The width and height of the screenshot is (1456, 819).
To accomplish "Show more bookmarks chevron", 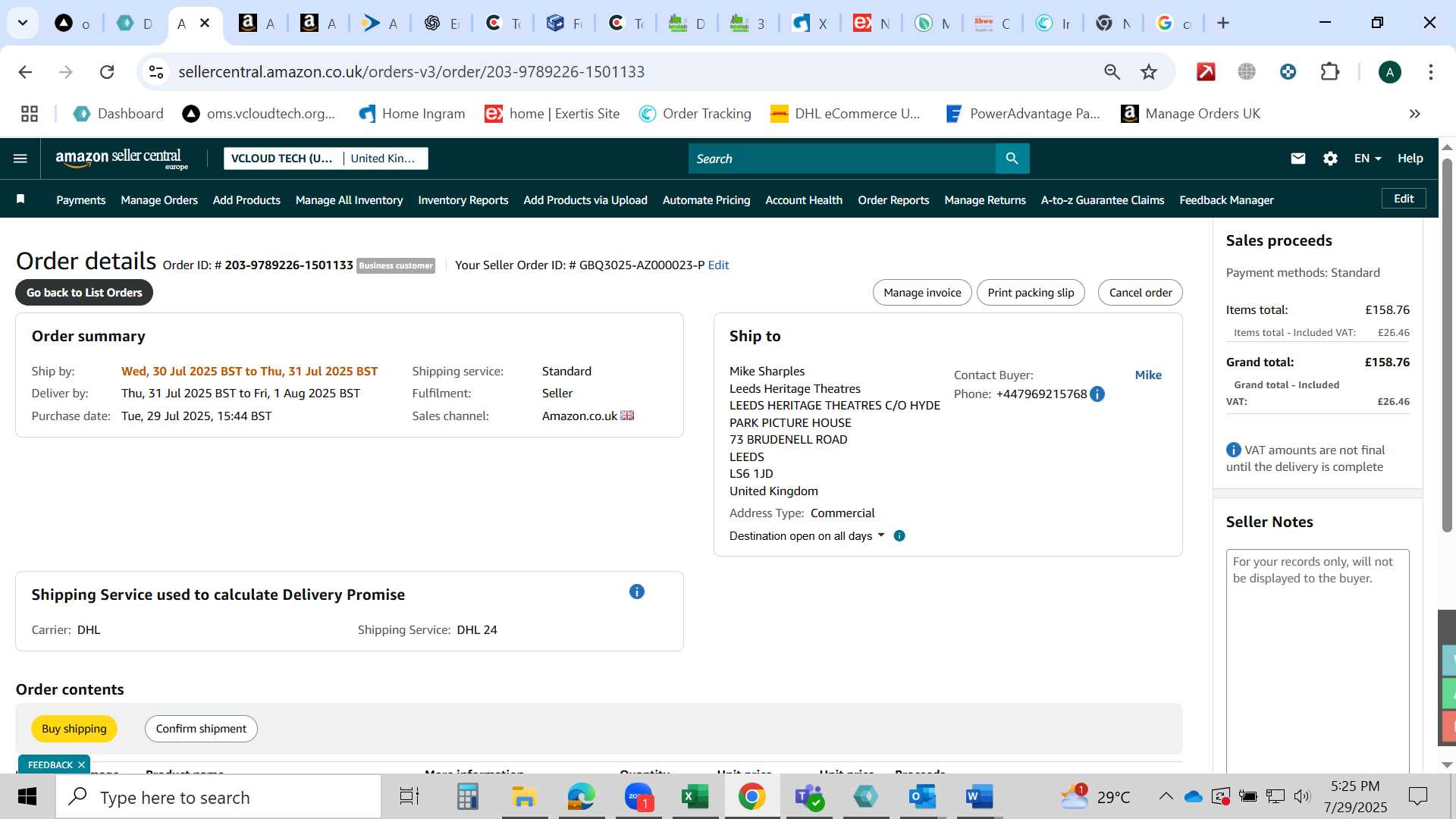I will click(x=1414, y=114).
